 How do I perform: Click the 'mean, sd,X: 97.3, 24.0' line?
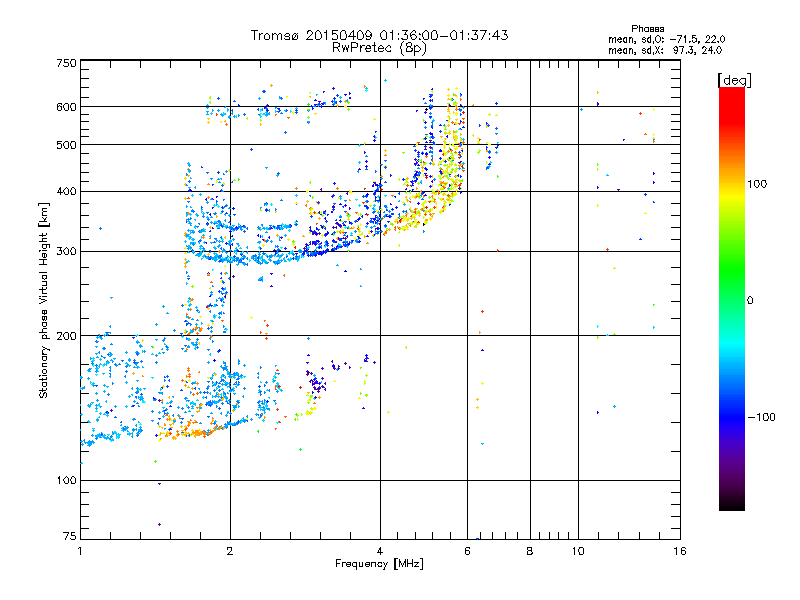[665, 50]
